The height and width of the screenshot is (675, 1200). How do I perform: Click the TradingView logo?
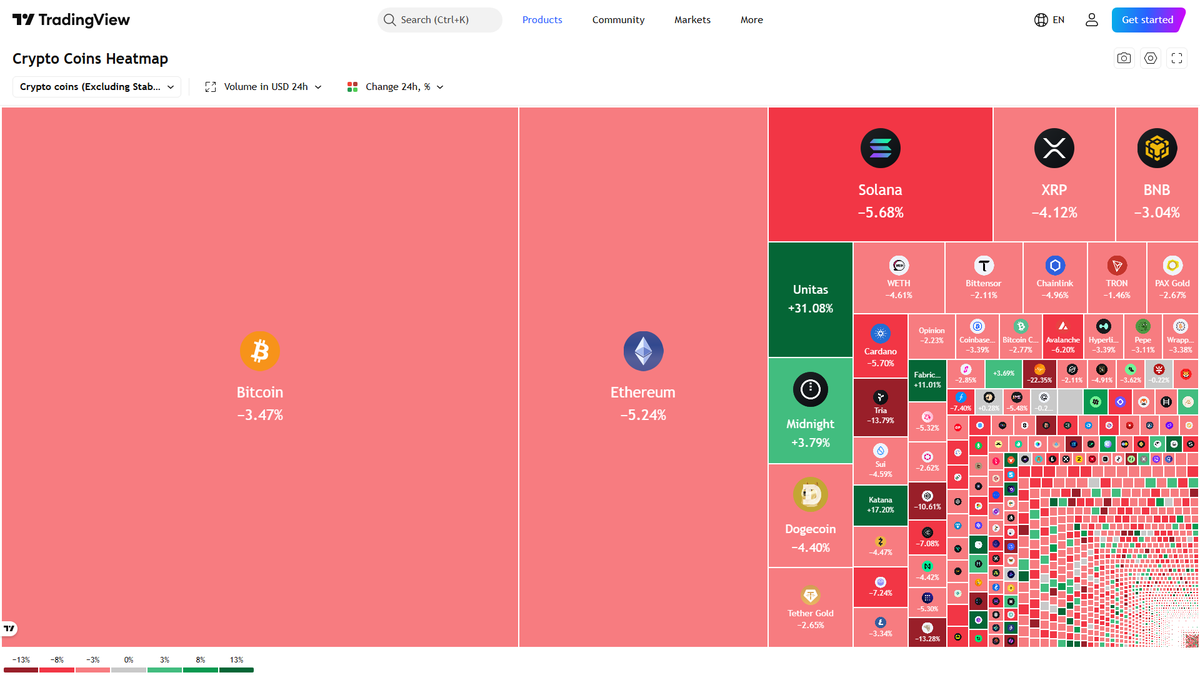tap(71, 20)
